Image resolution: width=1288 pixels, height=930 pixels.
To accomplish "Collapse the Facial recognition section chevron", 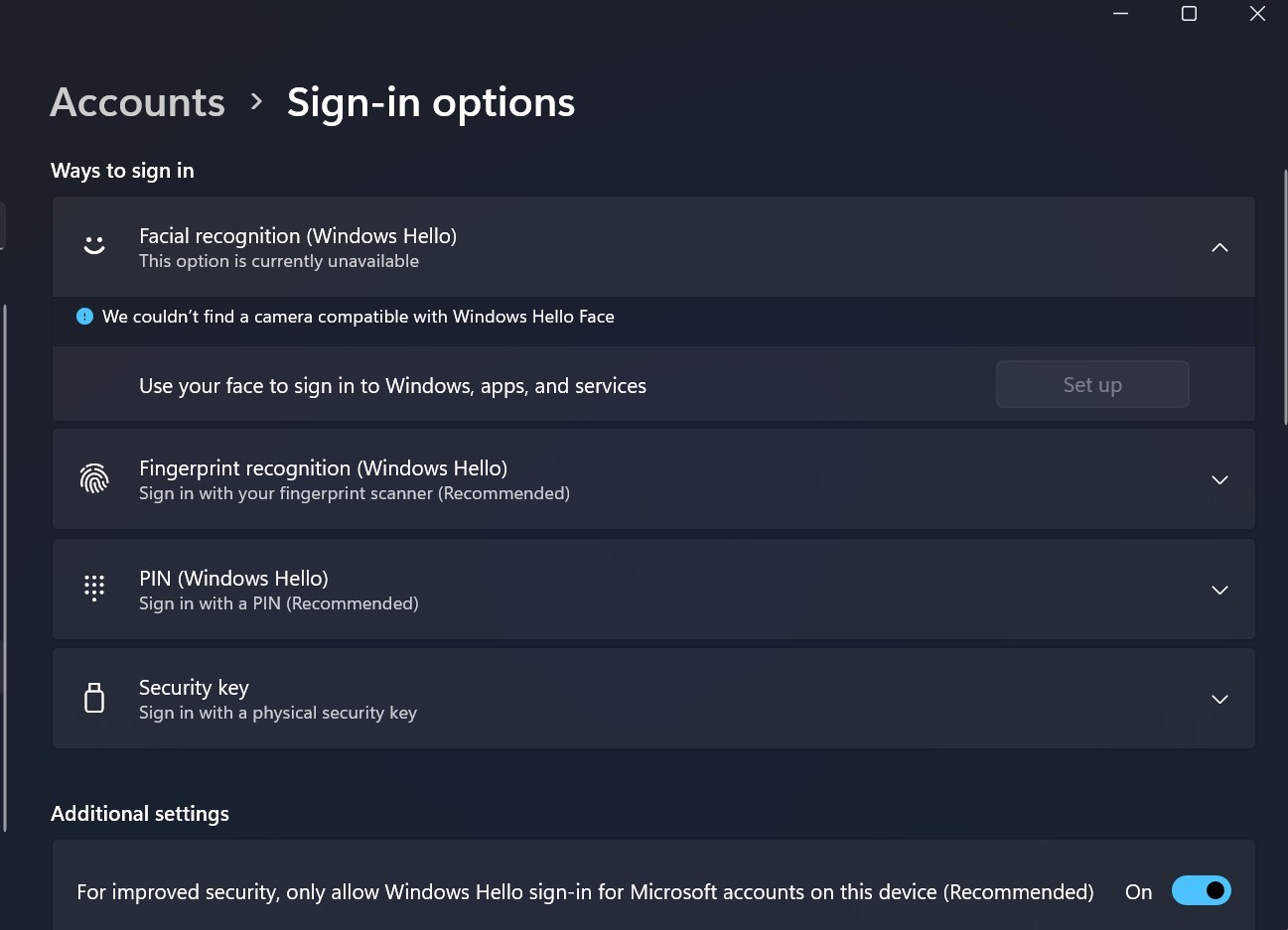I will pos(1219,247).
